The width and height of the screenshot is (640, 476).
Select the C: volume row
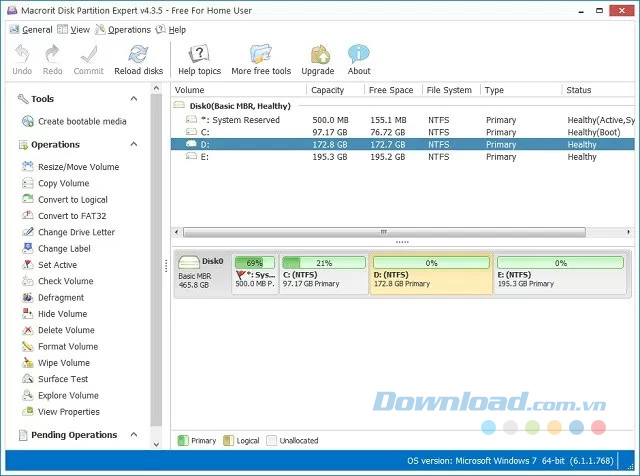tap(403, 132)
